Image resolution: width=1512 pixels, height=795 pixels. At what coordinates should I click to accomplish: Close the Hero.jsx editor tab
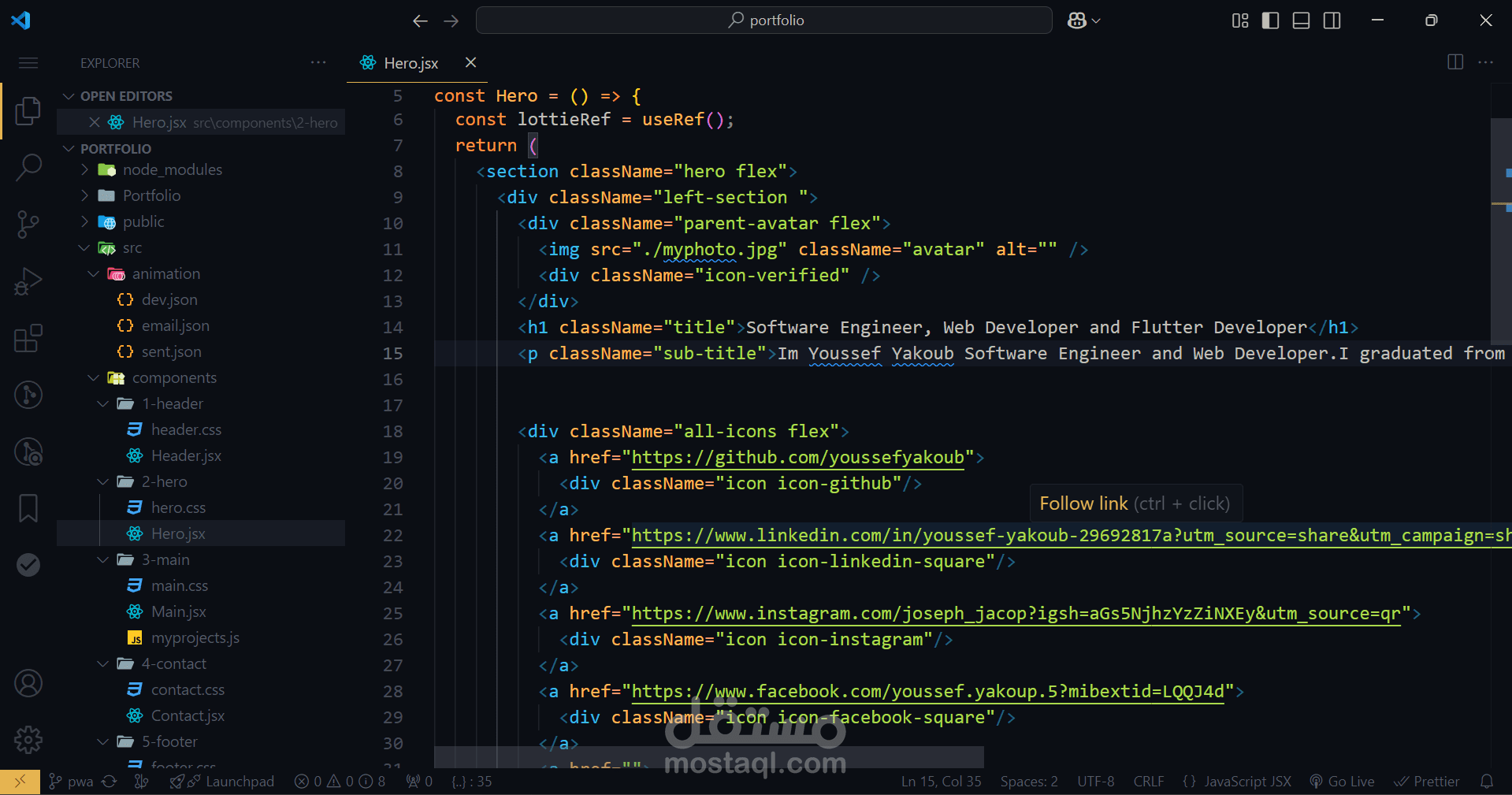tap(470, 62)
